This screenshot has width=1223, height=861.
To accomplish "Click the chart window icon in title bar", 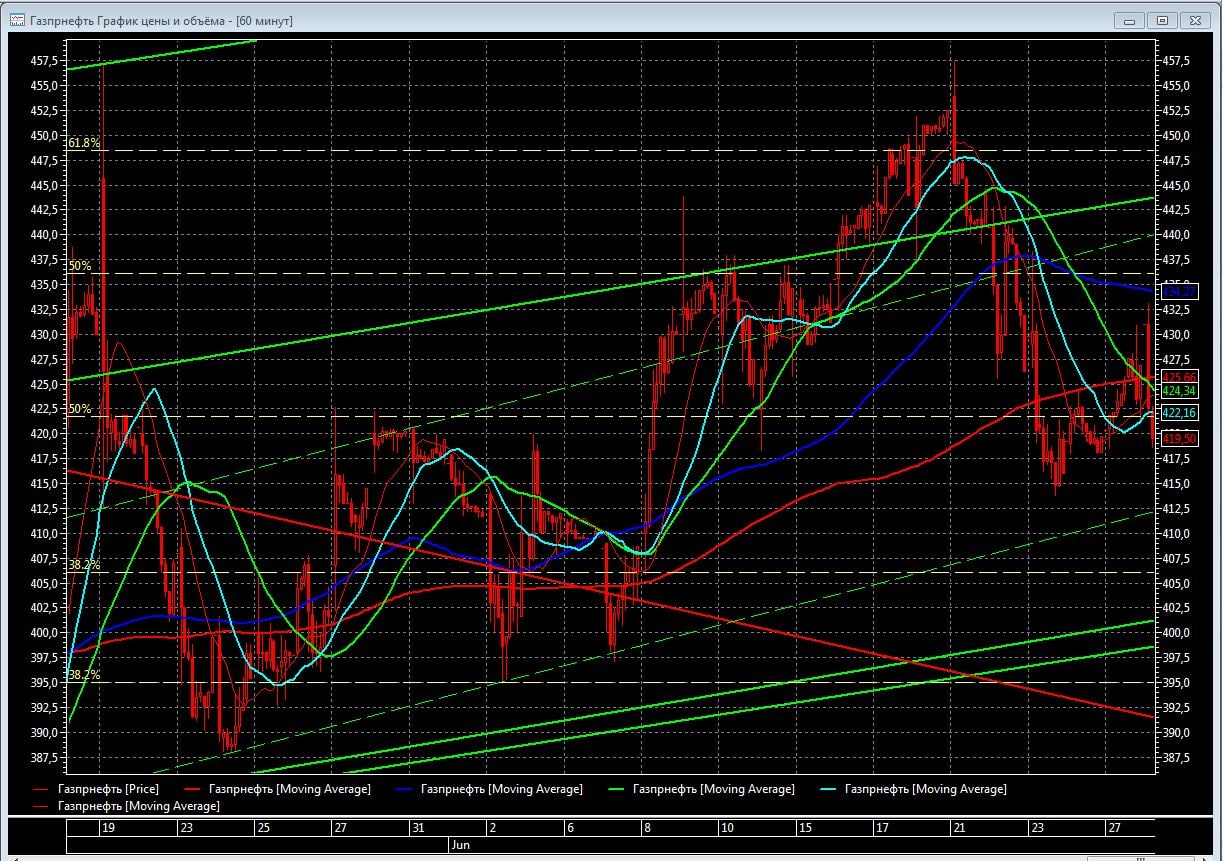I will pos(17,20).
